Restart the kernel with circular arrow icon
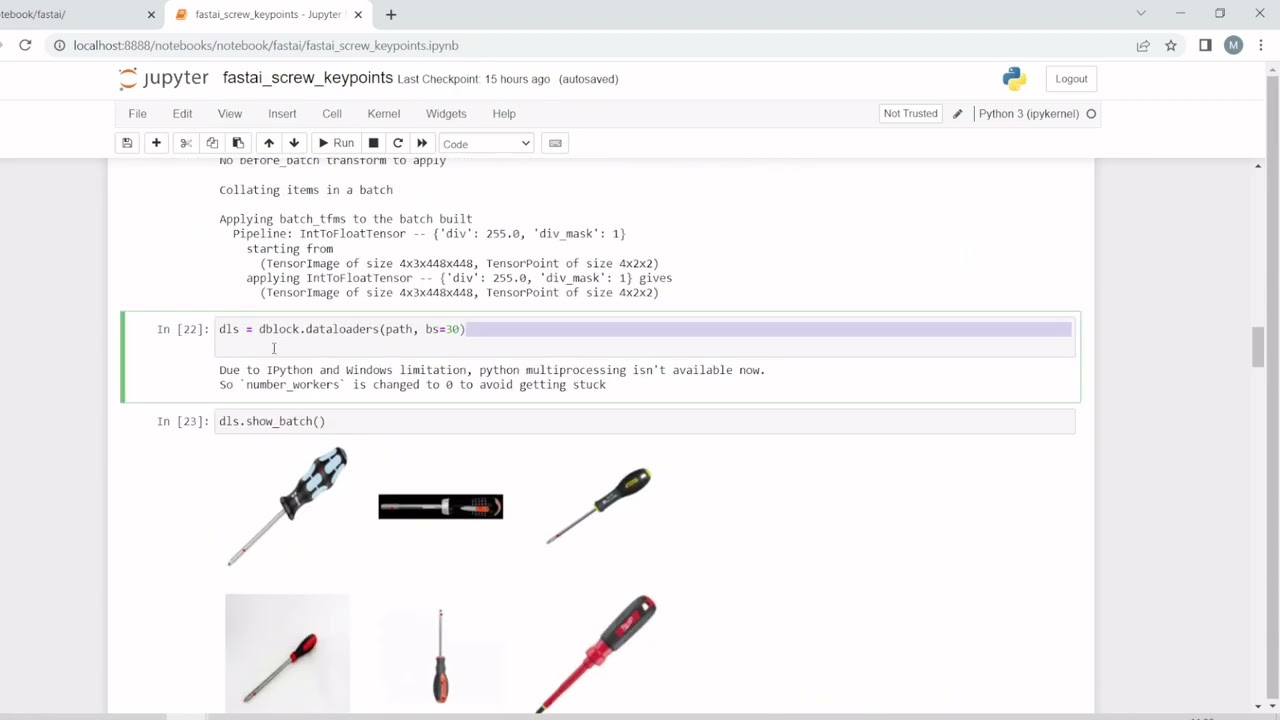 [398, 143]
